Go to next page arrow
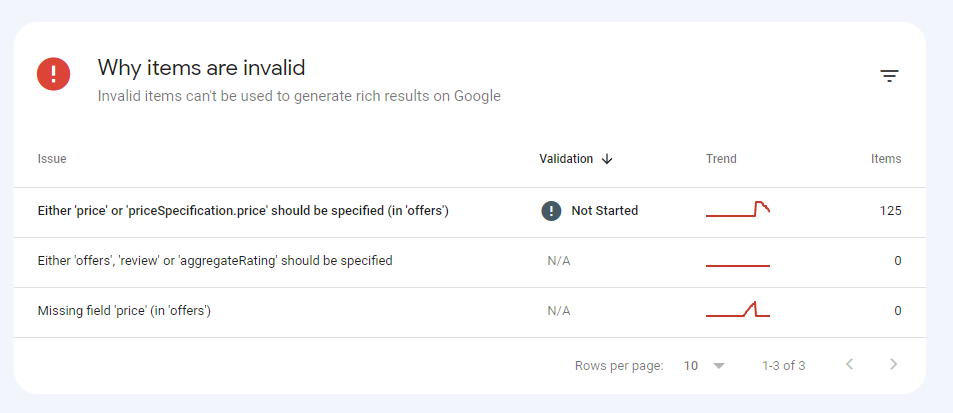The image size is (953, 413). tap(894, 365)
